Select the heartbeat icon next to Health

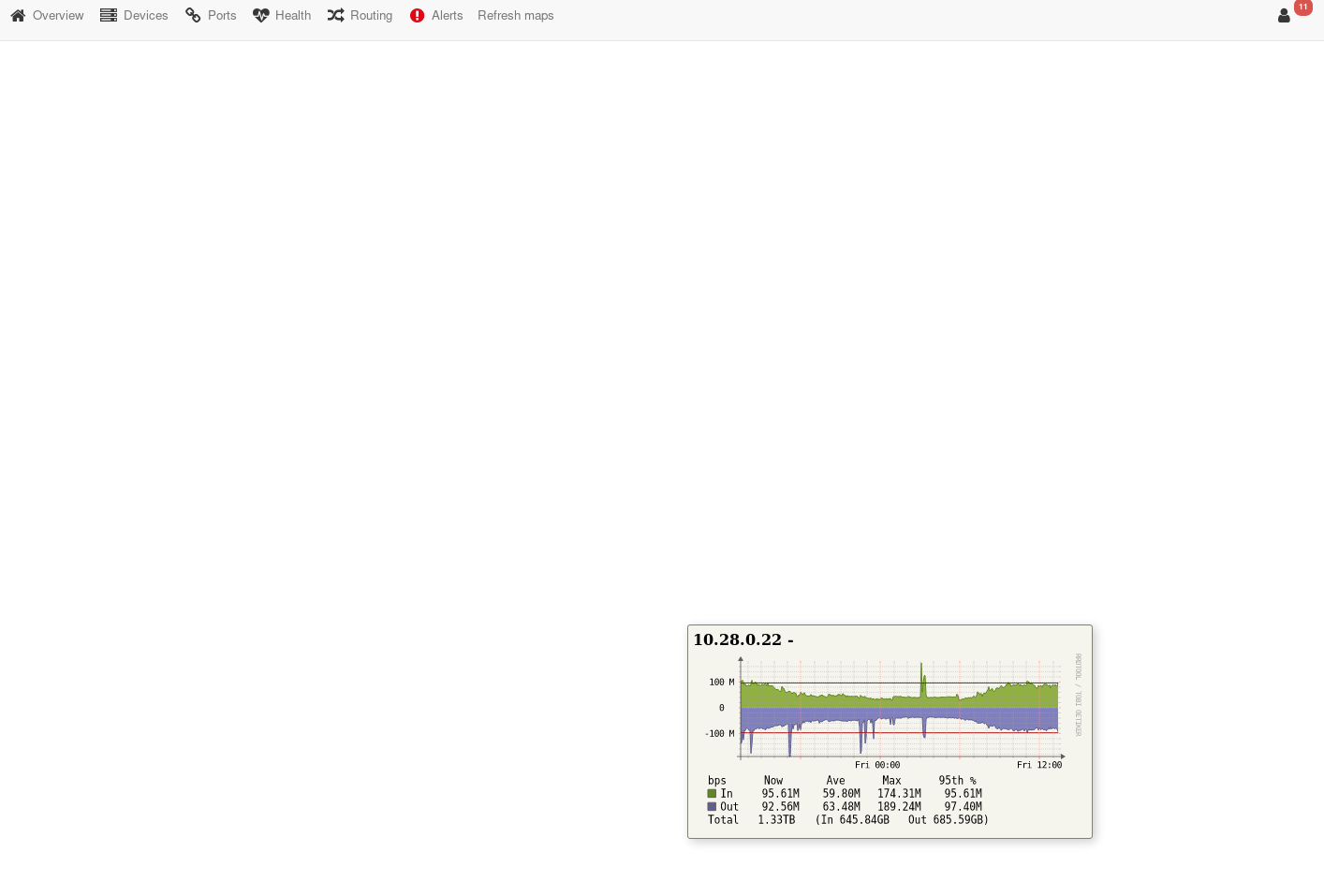(x=261, y=15)
